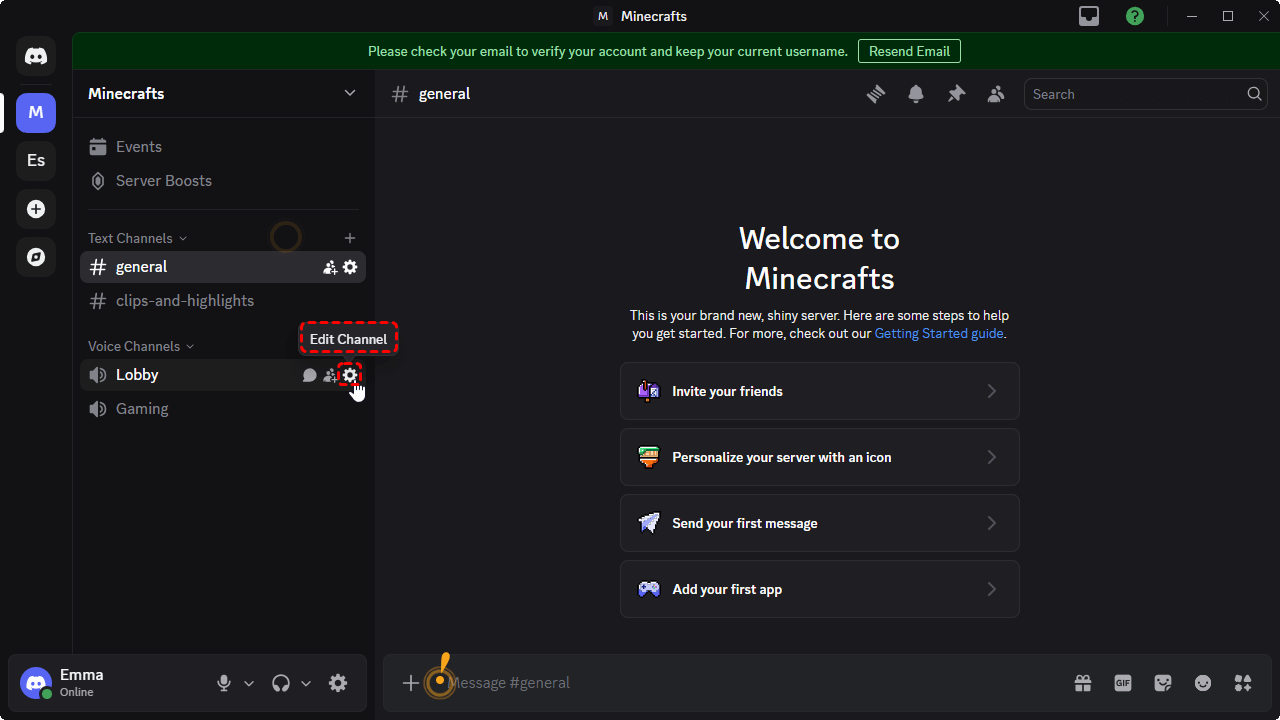
Task: Open Explore Discoverable Servers compass icon
Action: click(36, 257)
